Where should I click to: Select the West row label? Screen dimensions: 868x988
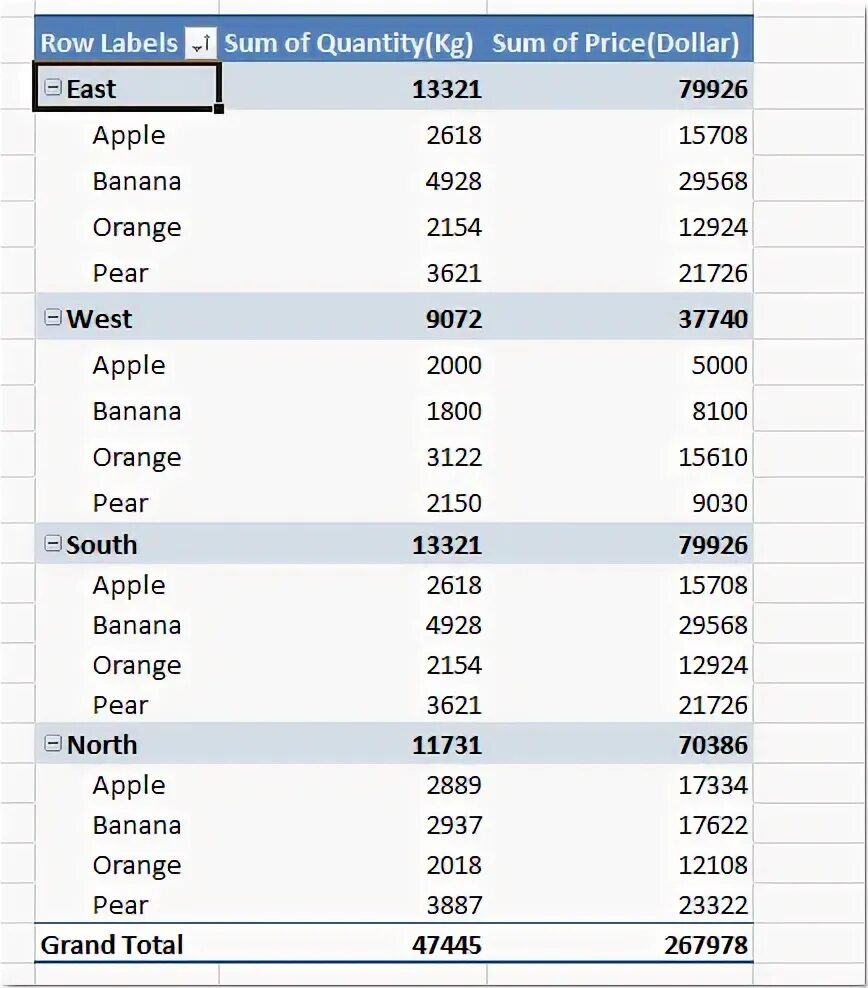[99, 319]
